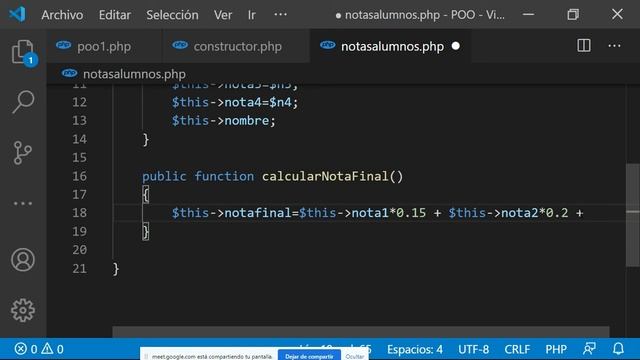Expand the hidden menu bar items ellipsis
Viewport: 640px width, 360px height.
tap(280, 15)
